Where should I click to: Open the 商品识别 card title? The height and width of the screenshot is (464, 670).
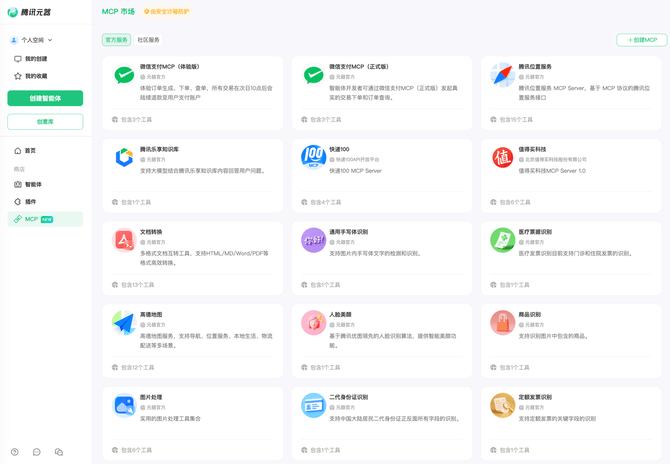click(529, 314)
